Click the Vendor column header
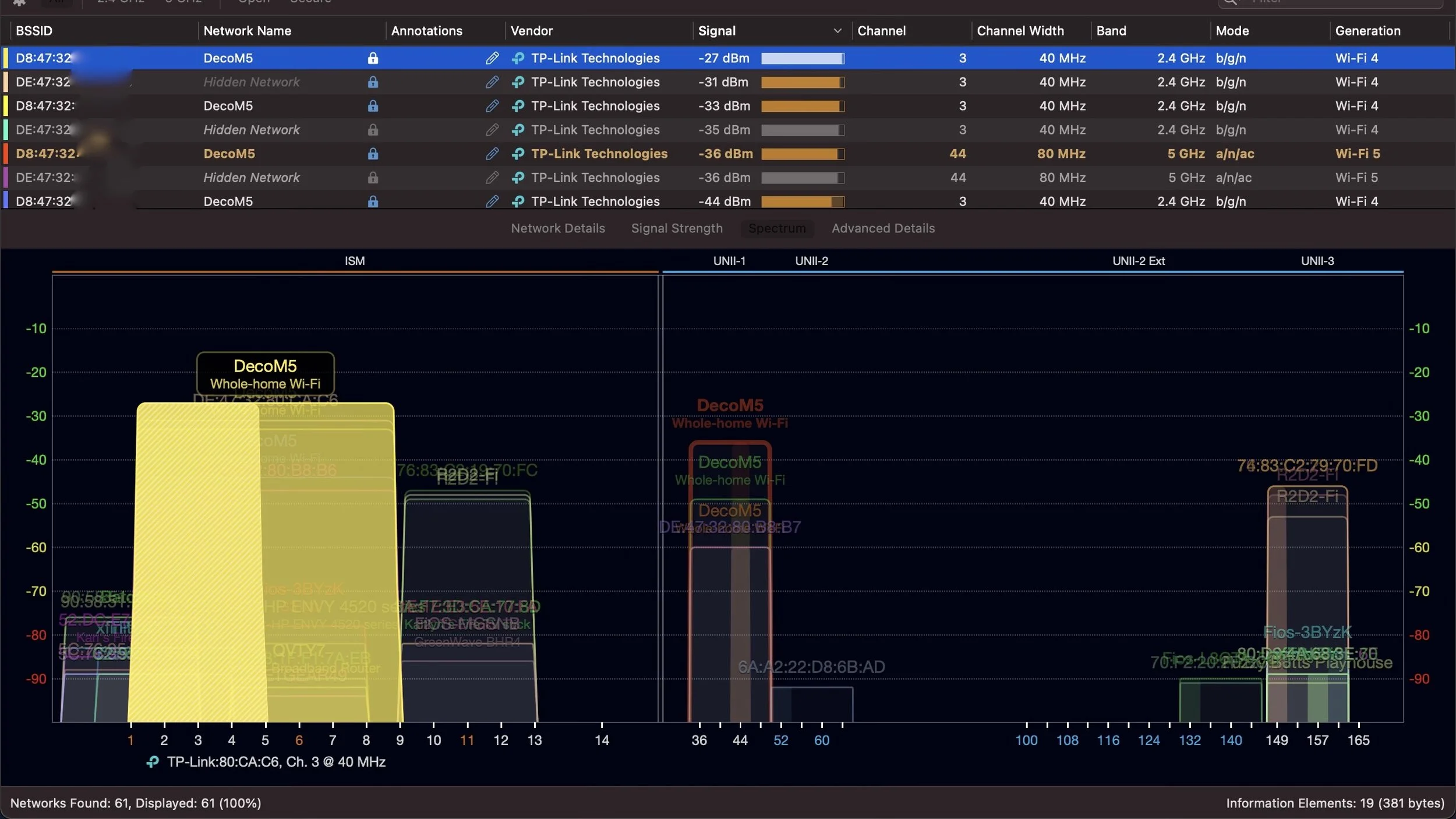 tap(531, 31)
